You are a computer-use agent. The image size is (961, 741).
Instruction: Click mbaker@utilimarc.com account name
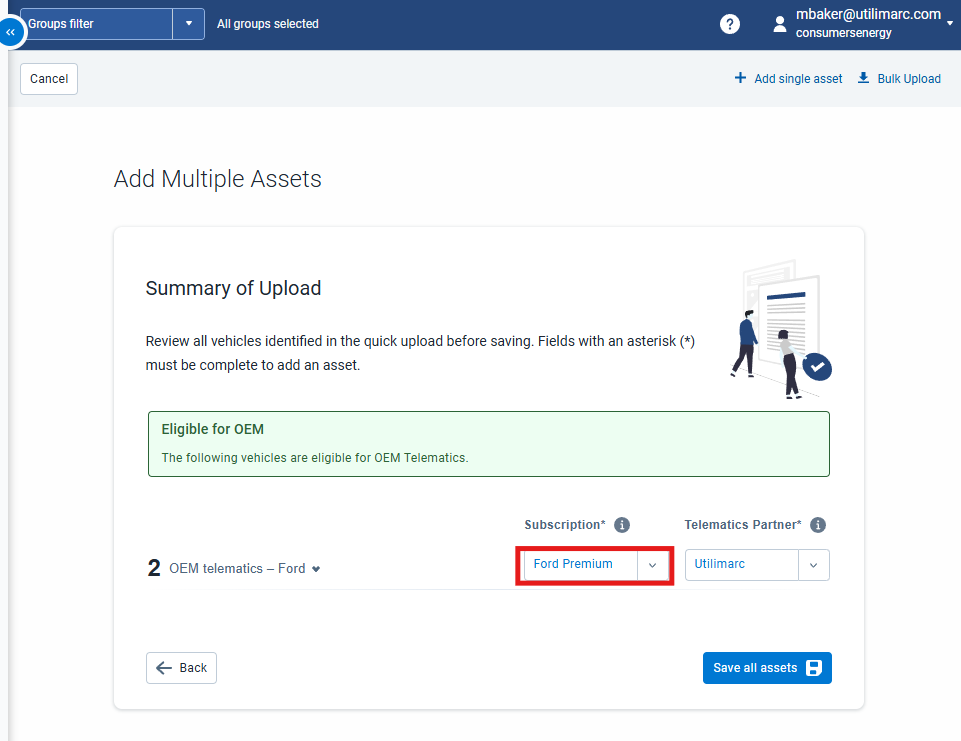tap(868, 14)
